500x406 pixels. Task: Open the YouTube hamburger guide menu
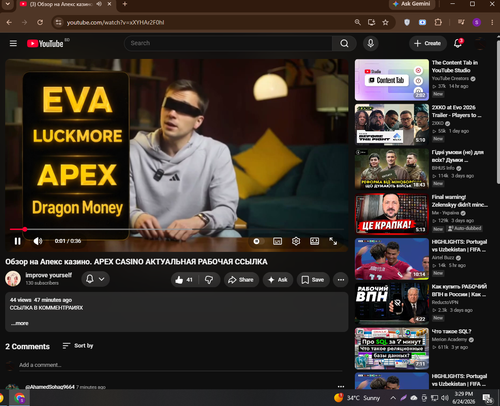13,43
